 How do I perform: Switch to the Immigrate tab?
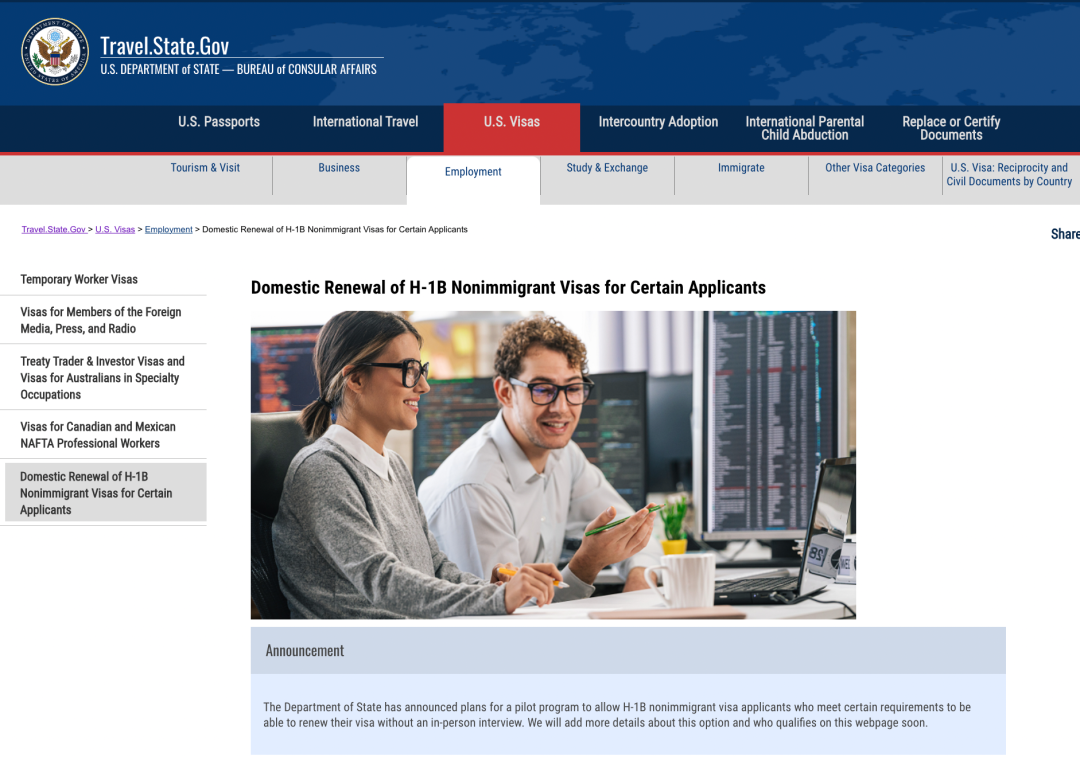coord(741,167)
